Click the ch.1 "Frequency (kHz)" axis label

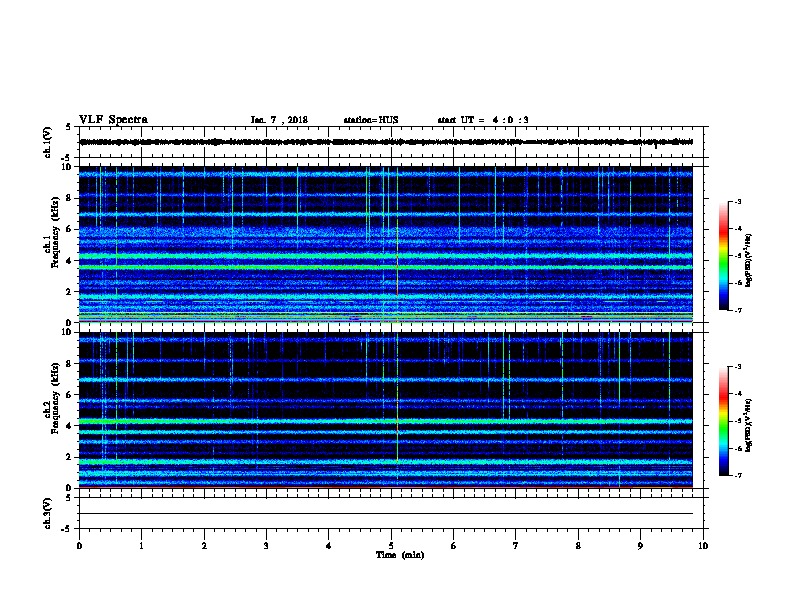(x=55, y=232)
